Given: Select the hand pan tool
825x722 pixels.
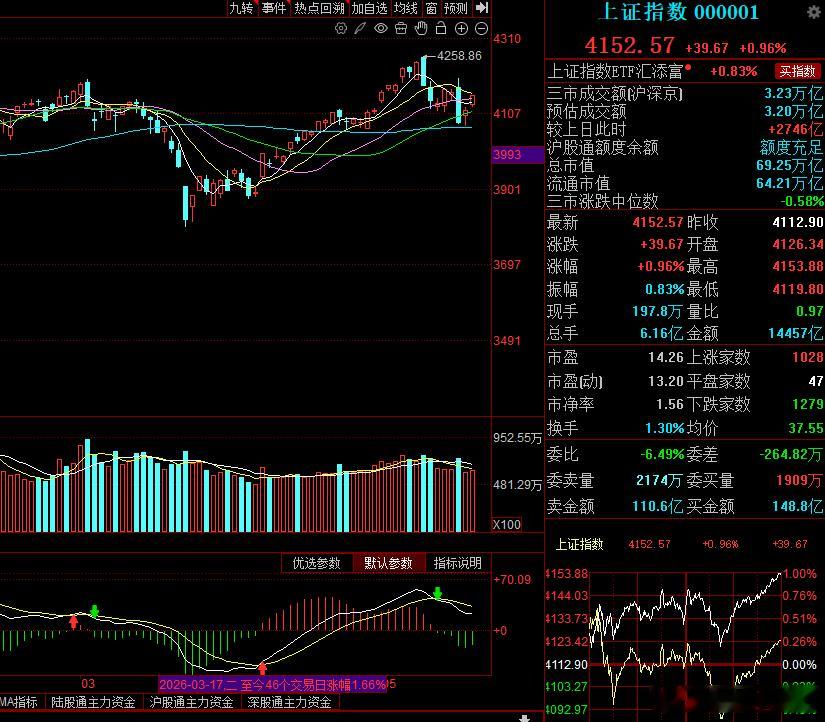Looking at the screenshot, I should click(x=421, y=28).
